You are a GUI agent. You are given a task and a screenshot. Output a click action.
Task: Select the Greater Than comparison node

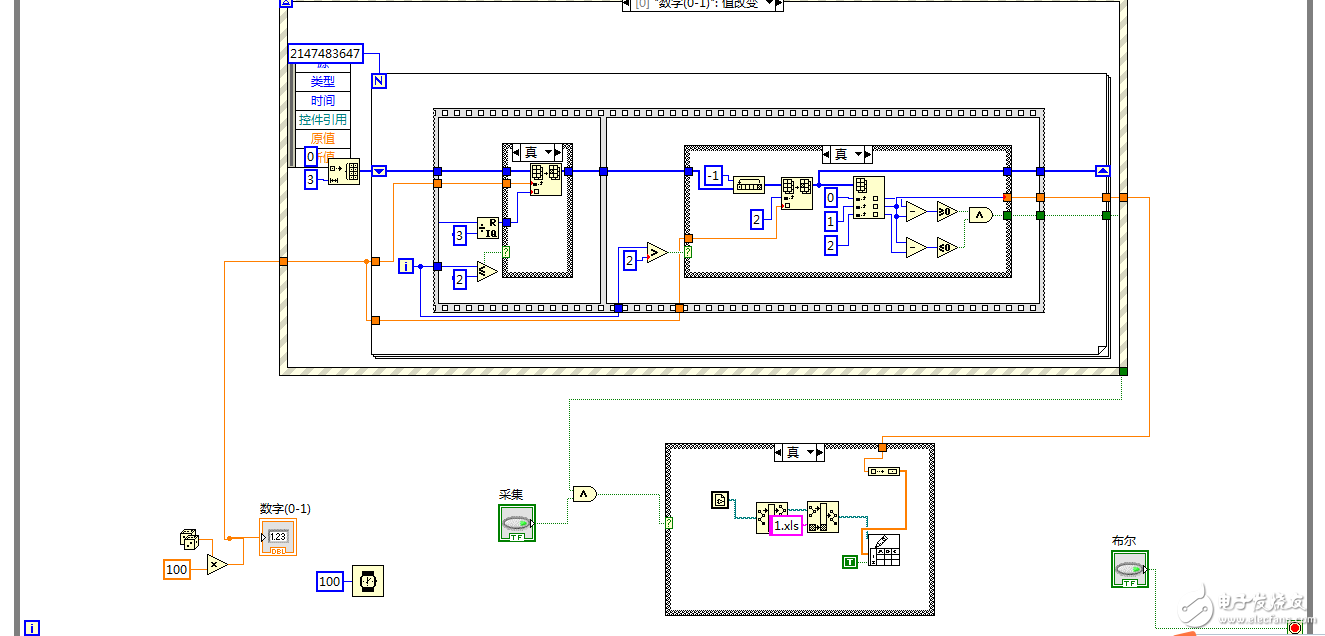pyautogui.click(x=657, y=253)
